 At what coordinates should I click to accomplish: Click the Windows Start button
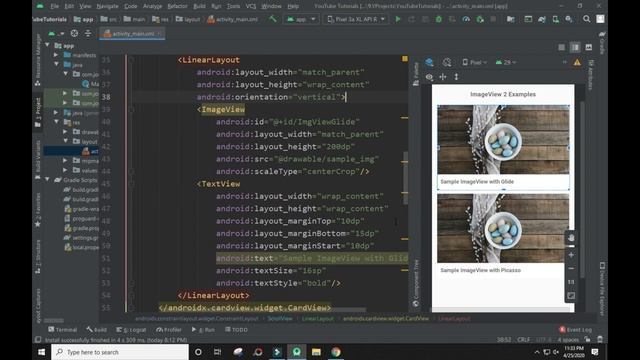coord(41,352)
